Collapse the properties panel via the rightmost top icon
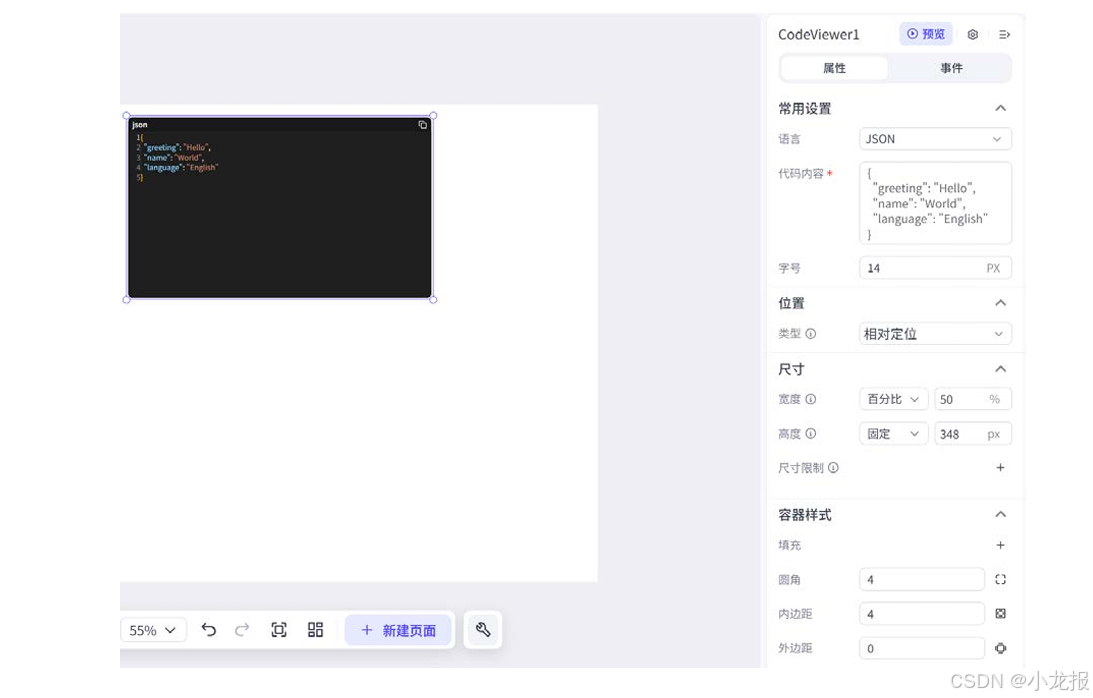 pos(1004,33)
